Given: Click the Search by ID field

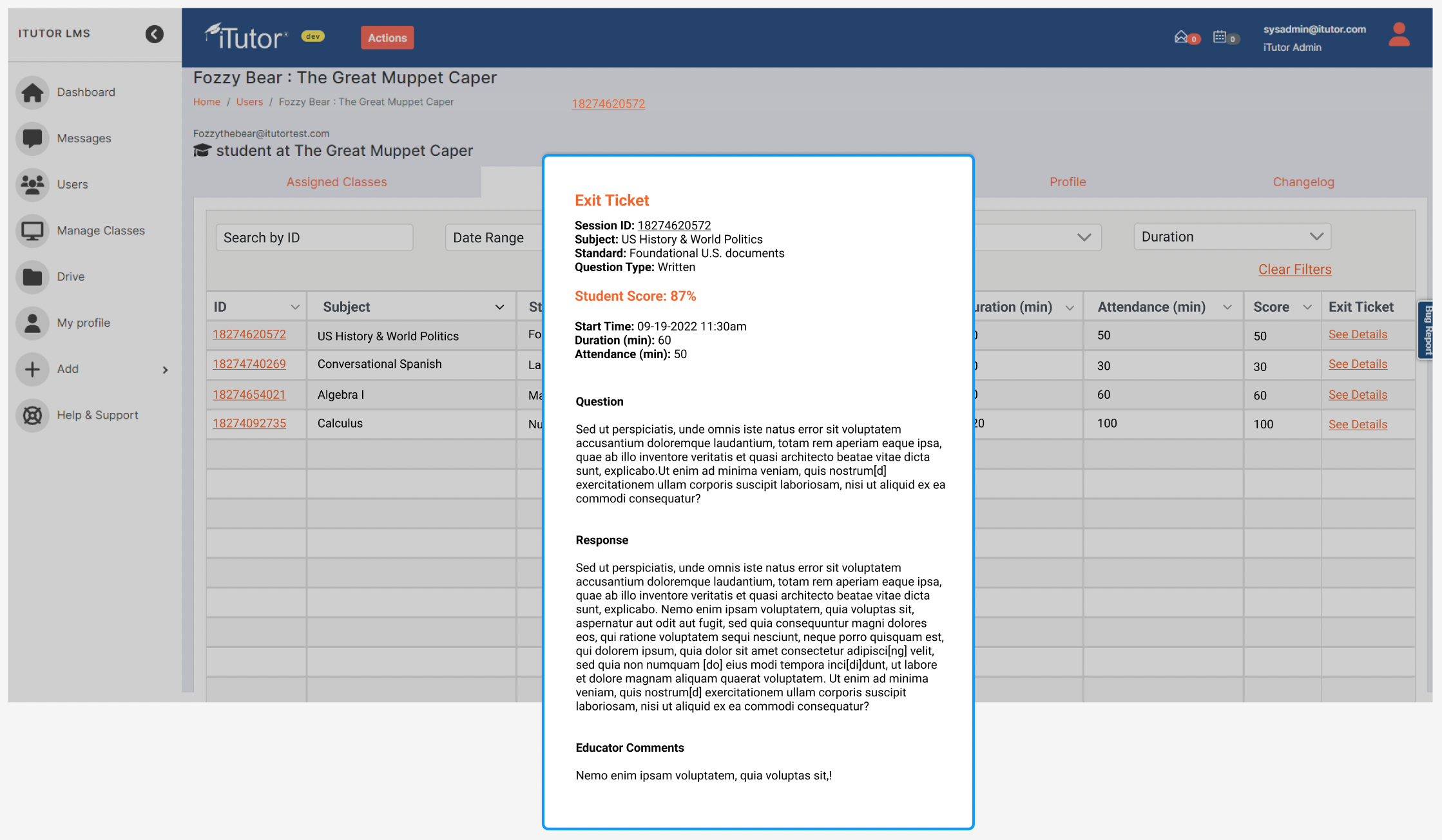Looking at the screenshot, I should click(314, 238).
